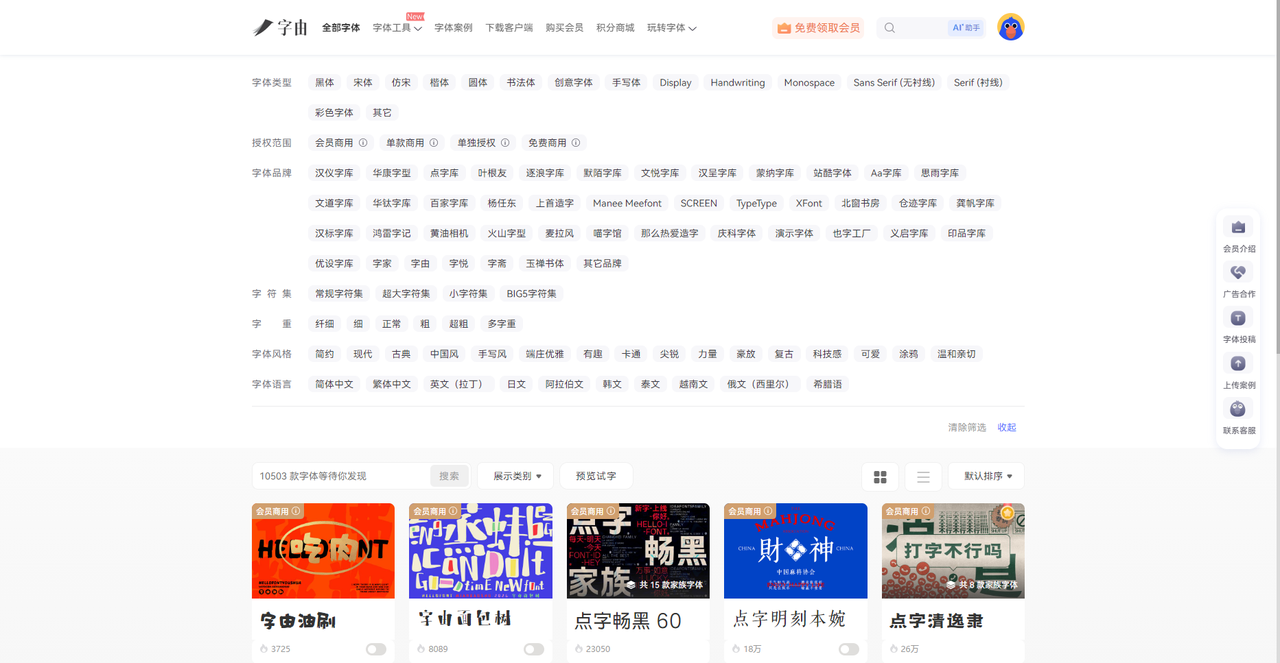Expand the 玩转字体 menu in navbar

(x=671, y=28)
